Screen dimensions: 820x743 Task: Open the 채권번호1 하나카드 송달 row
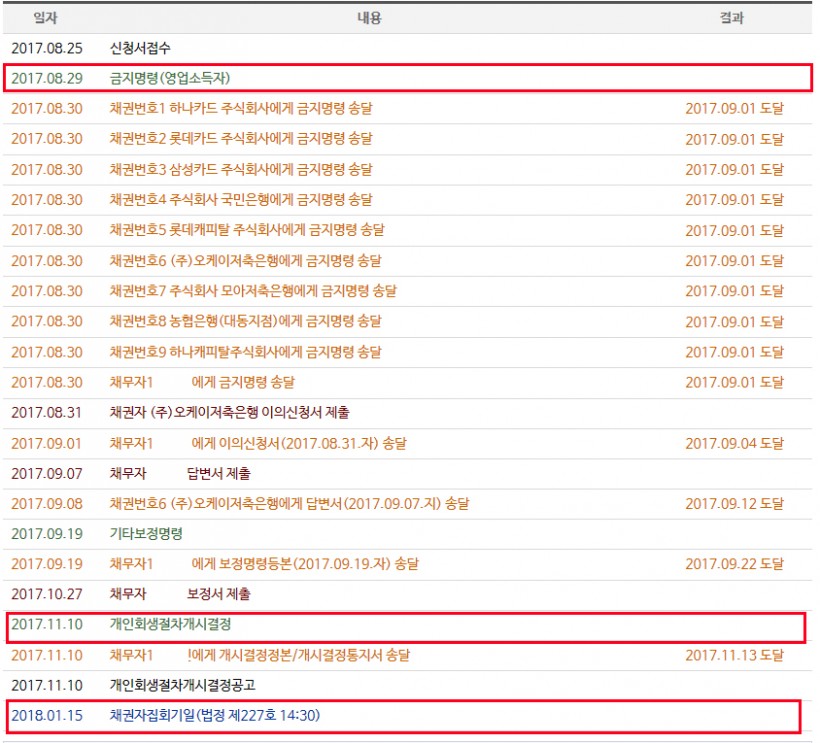pos(408,109)
